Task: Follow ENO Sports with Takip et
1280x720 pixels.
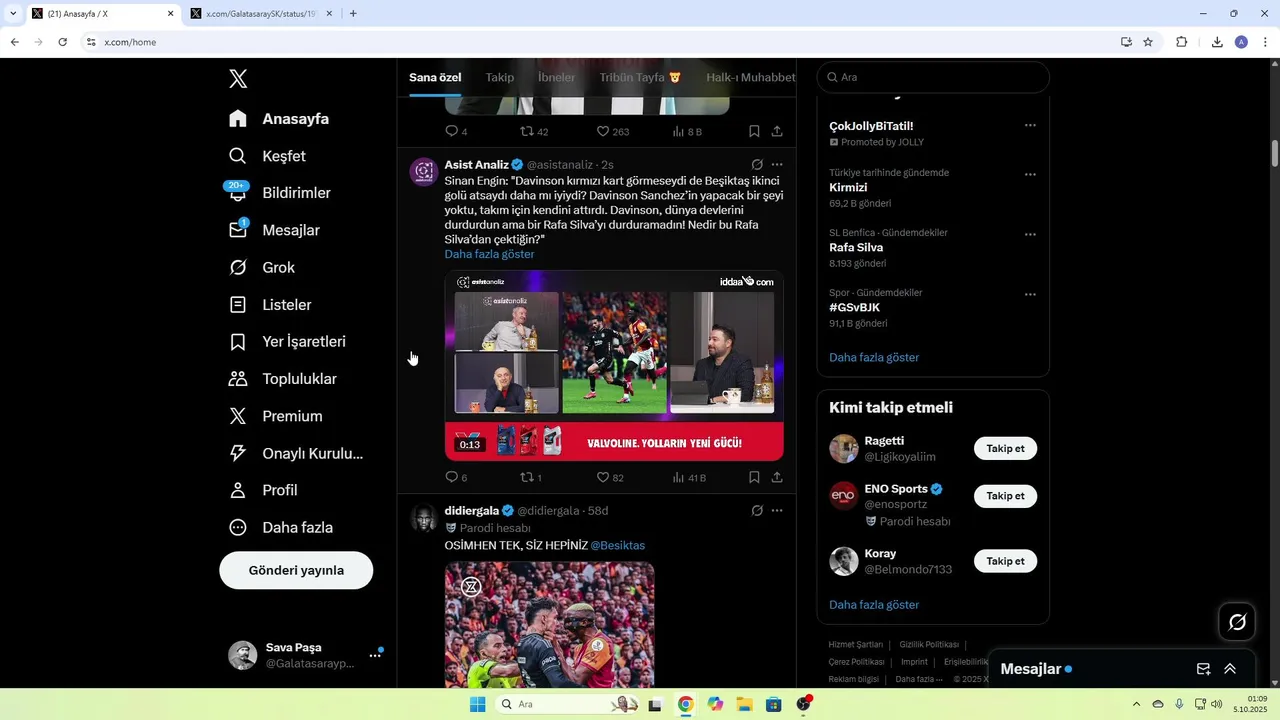Action: (x=1005, y=496)
